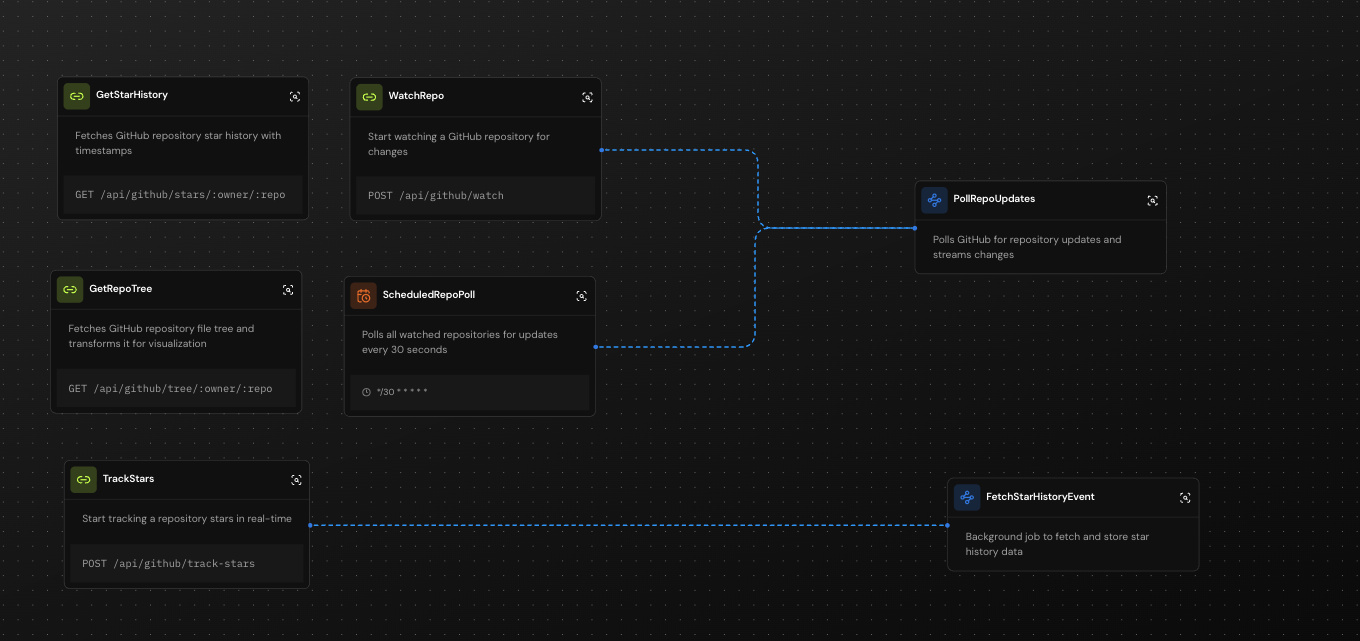Click the green API icon on GetStarHistory node

[77, 96]
